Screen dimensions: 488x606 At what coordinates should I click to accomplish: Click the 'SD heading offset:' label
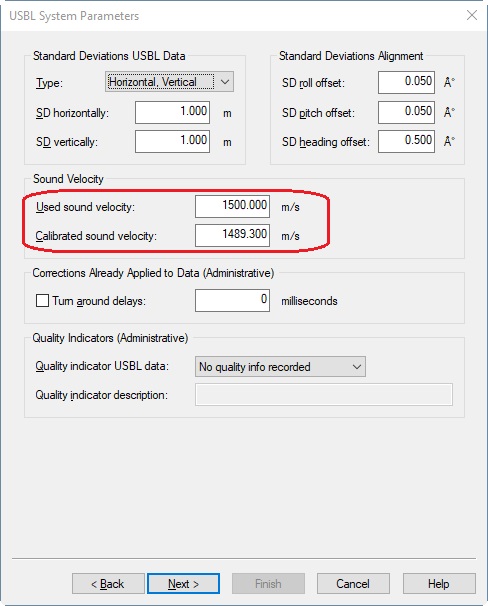(326, 142)
